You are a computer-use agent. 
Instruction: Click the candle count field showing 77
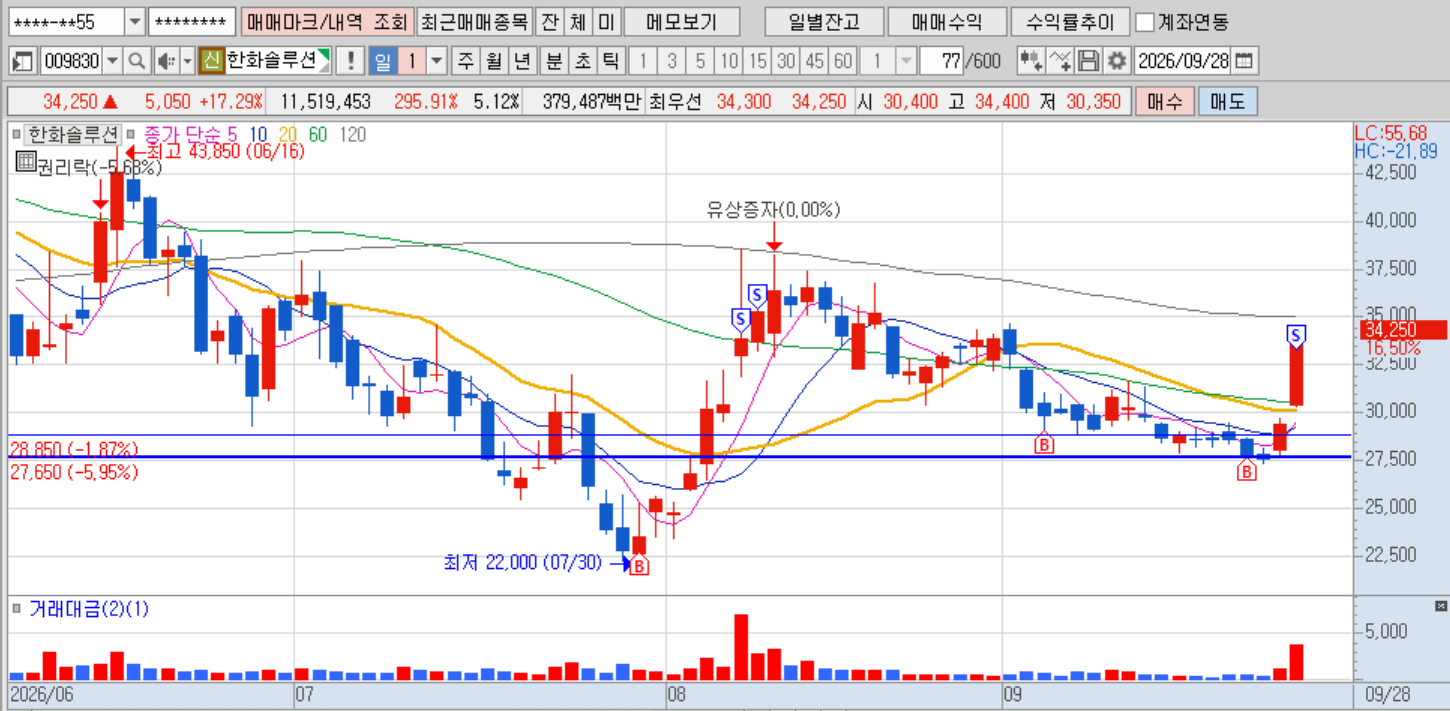click(941, 61)
